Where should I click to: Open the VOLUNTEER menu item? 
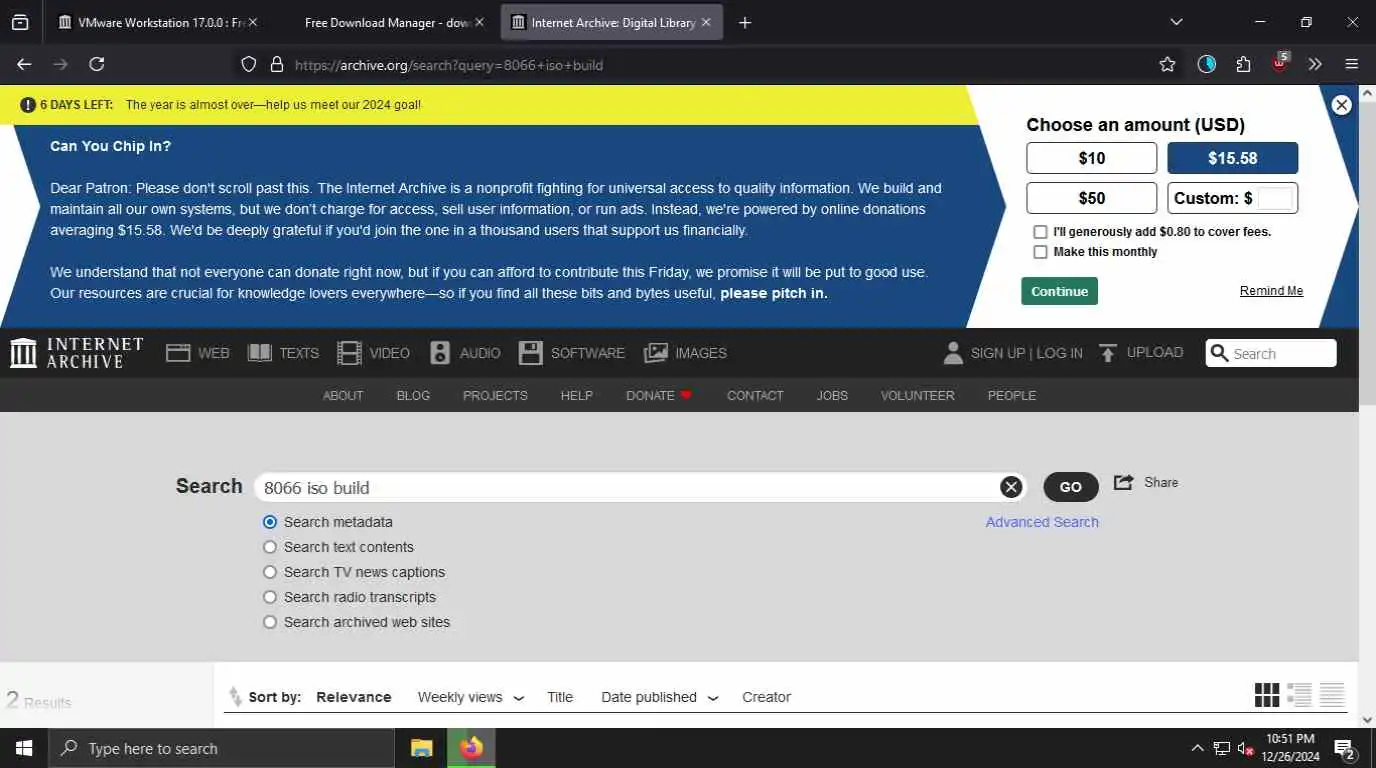pyautogui.click(x=917, y=395)
